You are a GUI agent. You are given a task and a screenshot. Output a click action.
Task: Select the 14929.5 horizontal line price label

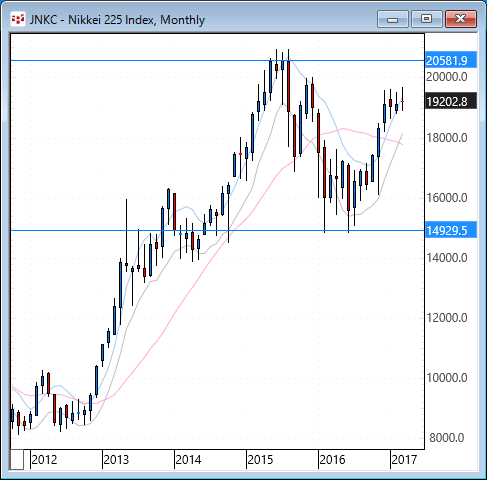(x=451, y=230)
